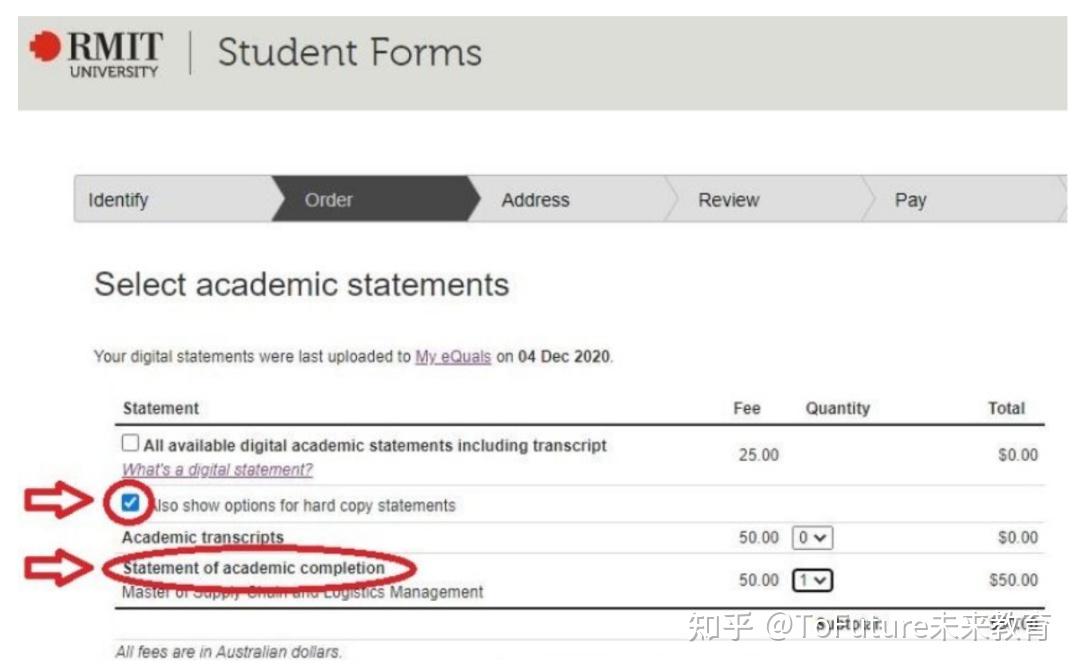Select the Identify step in the progress bar
The width and height of the screenshot is (1080, 671).
pos(118,200)
